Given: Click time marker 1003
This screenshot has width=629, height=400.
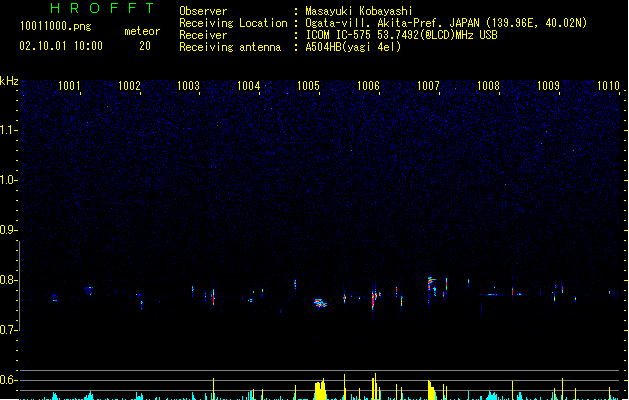Looking at the screenshot, I should point(189,86).
